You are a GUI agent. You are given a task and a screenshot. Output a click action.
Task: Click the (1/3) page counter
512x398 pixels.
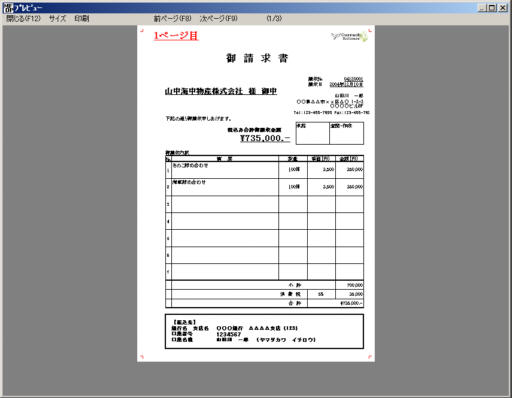pyautogui.click(x=274, y=18)
